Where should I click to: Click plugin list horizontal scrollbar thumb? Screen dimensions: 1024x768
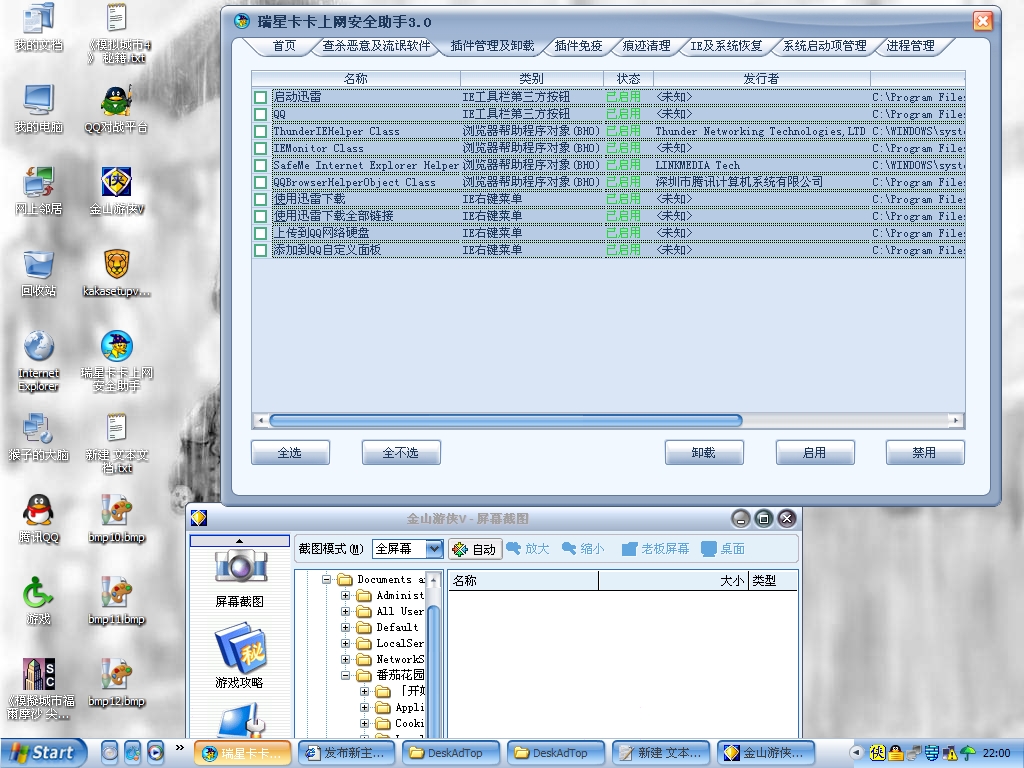505,421
